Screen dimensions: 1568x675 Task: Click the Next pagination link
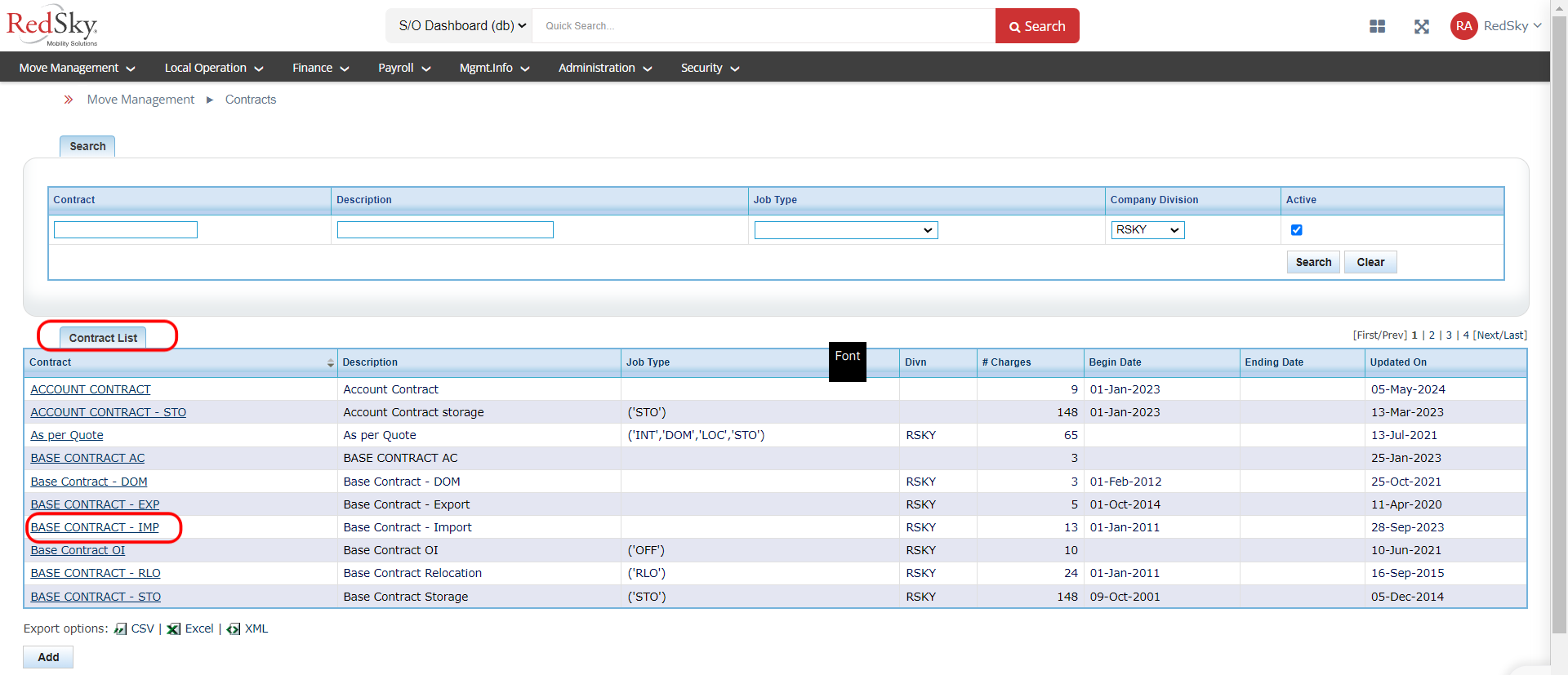(1488, 335)
